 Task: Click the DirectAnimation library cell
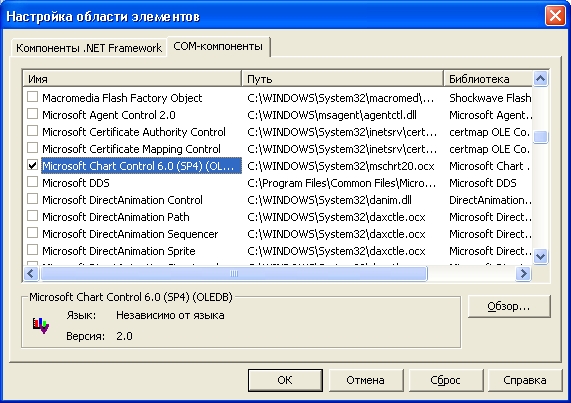490,200
